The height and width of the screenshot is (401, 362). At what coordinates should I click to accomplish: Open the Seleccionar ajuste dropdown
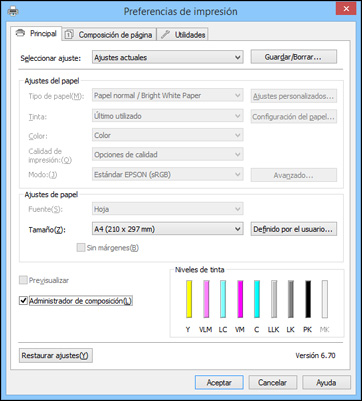coord(168,57)
